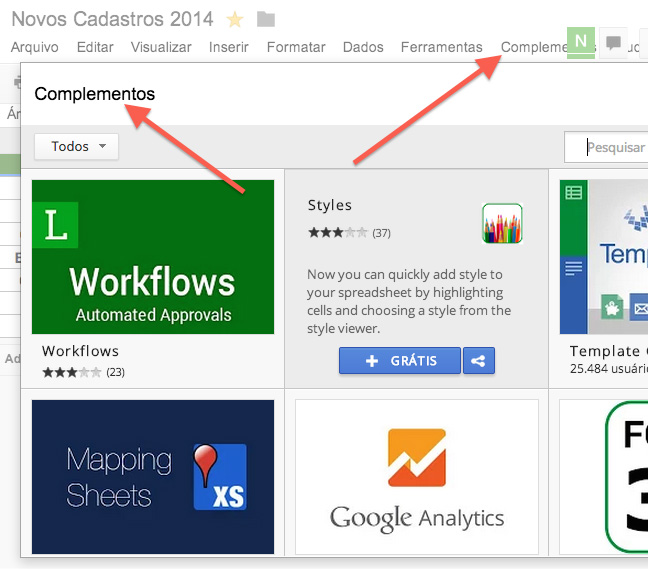Image resolution: width=648 pixels, height=569 pixels.
Task: Open the Mapping Sheets add-on thumbnail
Action: coord(153,476)
